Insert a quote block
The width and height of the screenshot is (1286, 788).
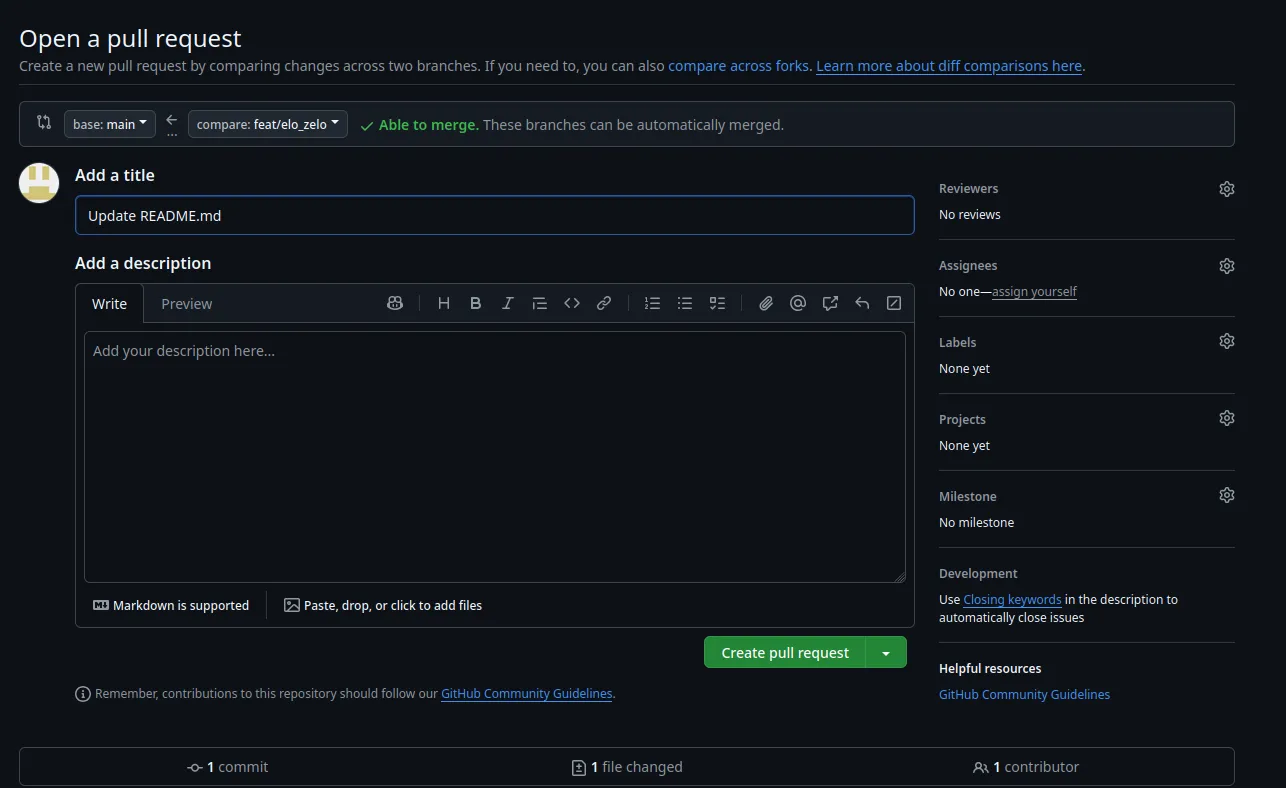pos(539,303)
